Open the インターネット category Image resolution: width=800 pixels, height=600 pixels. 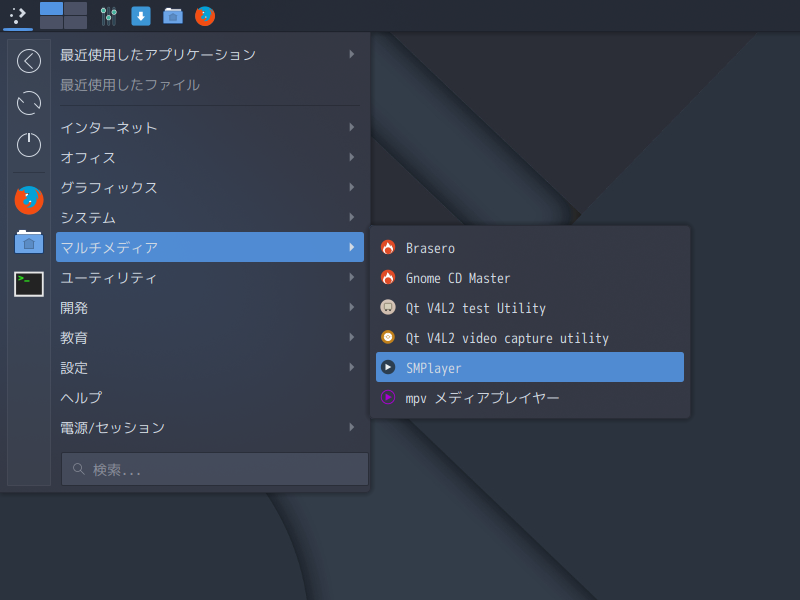[x=210, y=128]
